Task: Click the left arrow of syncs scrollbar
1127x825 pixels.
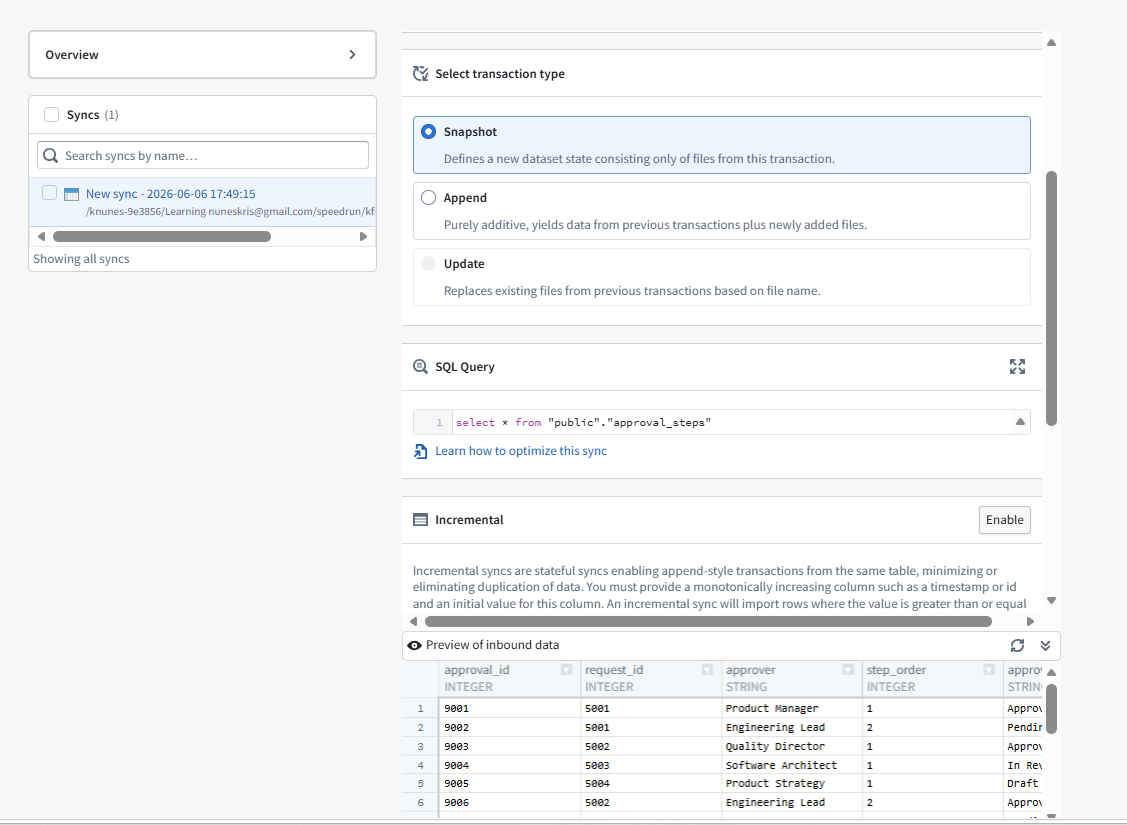Action: (41, 236)
